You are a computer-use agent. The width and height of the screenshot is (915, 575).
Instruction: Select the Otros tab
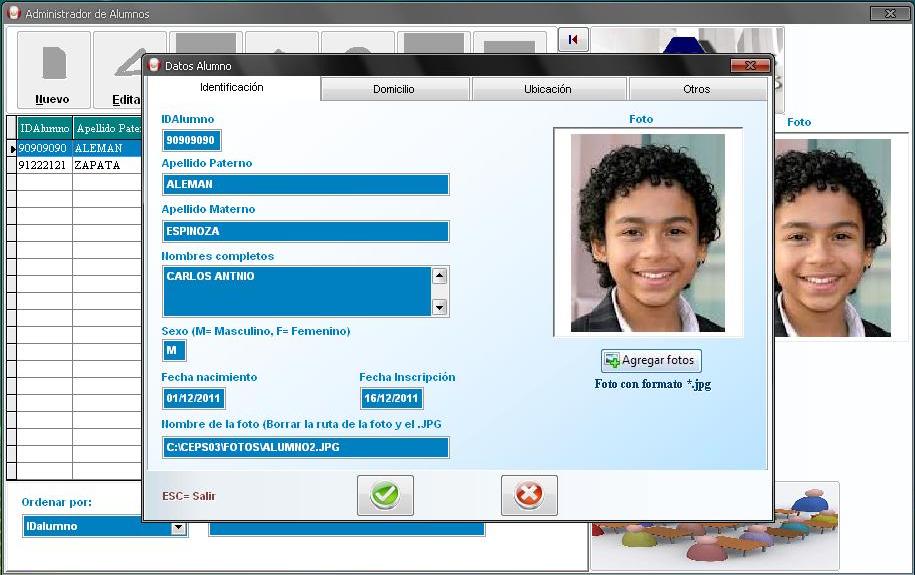click(x=696, y=89)
